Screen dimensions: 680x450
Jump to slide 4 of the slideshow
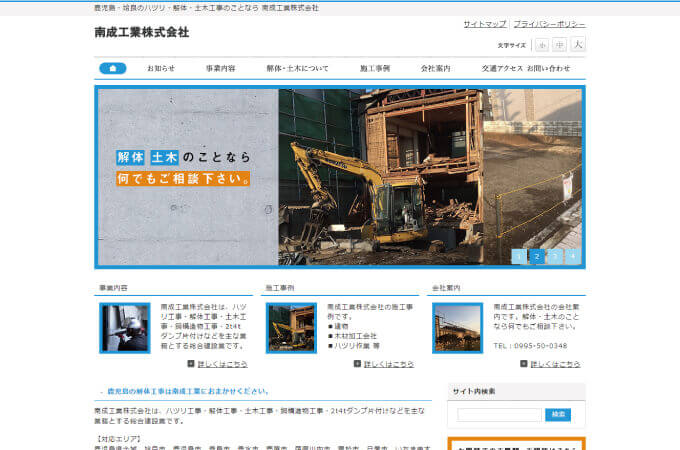coord(573,256)
